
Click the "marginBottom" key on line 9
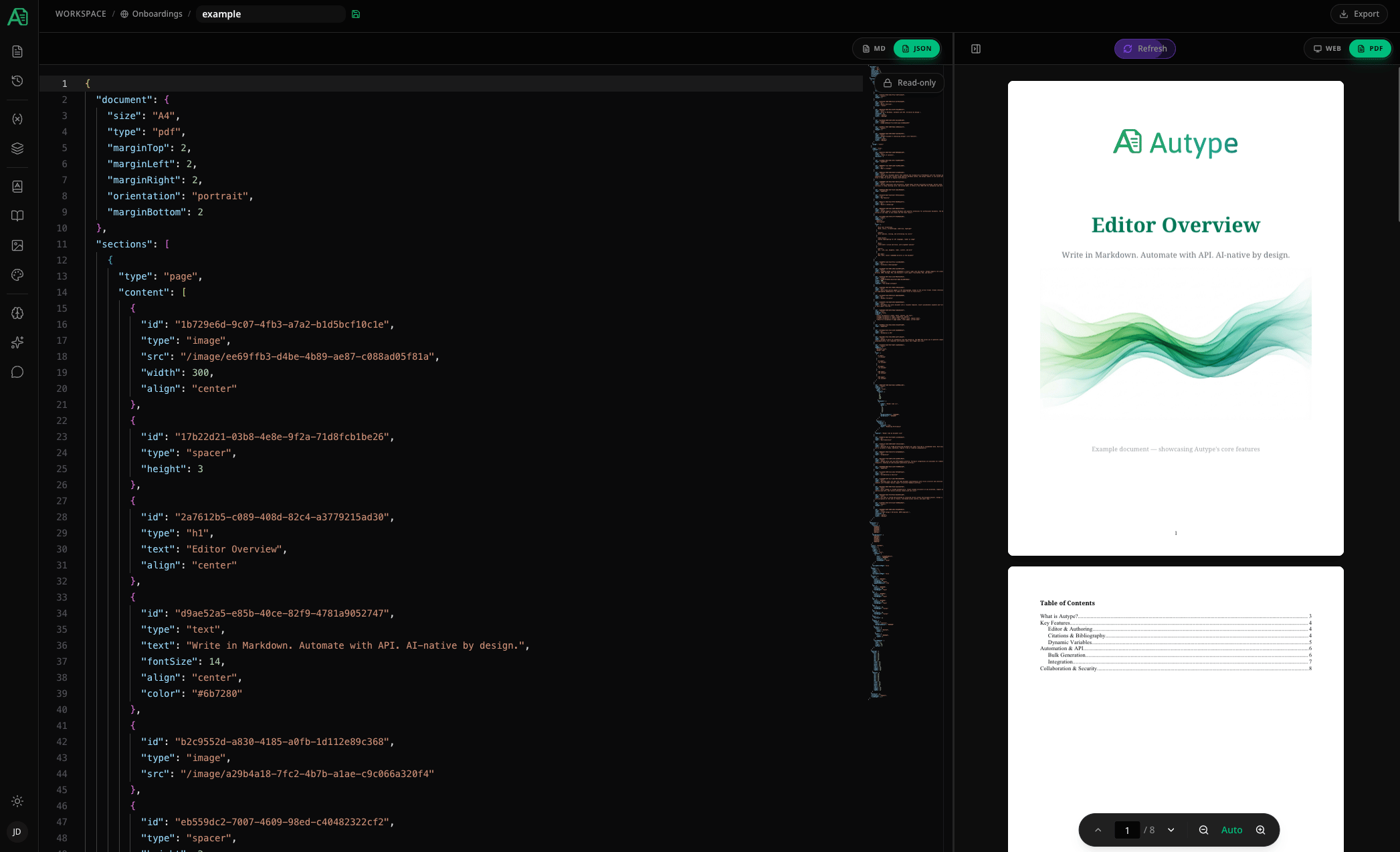147,212
